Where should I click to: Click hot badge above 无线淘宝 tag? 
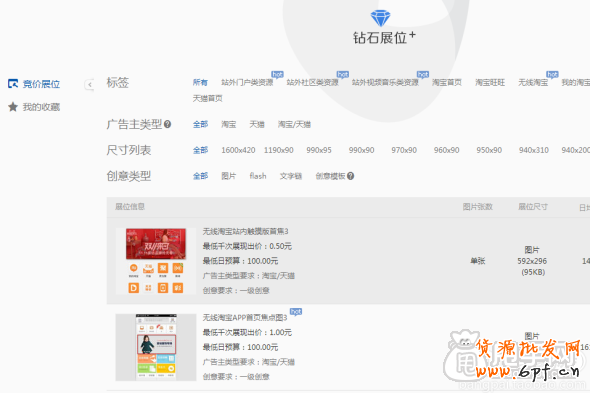coord(552,75)
